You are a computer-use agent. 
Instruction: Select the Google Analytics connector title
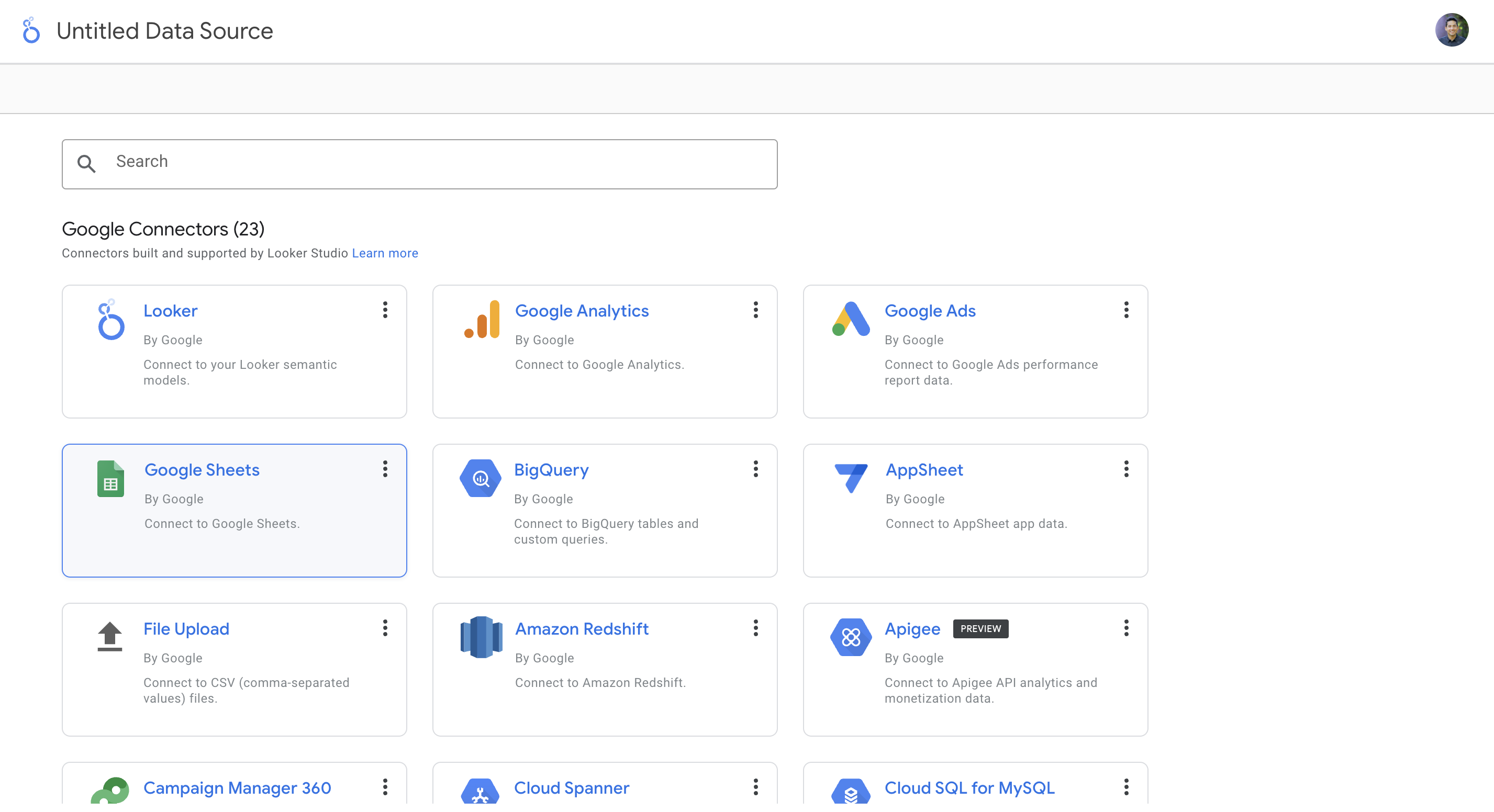[x=582, y=311]
